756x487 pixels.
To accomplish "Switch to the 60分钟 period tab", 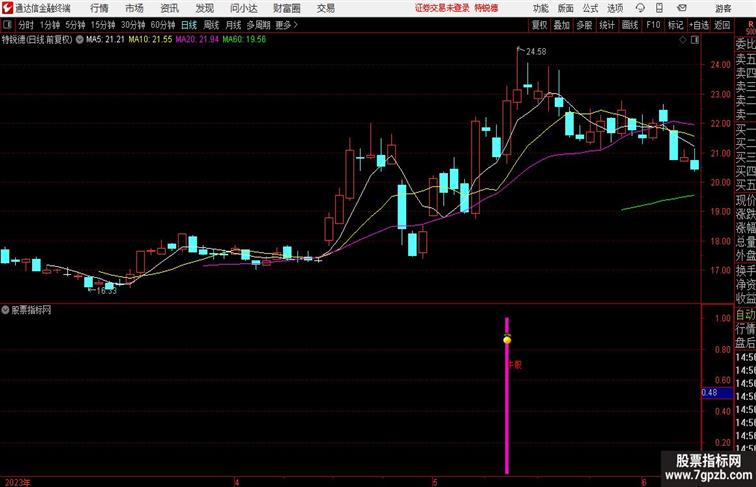I will pyautogui.click(x=163, y=25).
